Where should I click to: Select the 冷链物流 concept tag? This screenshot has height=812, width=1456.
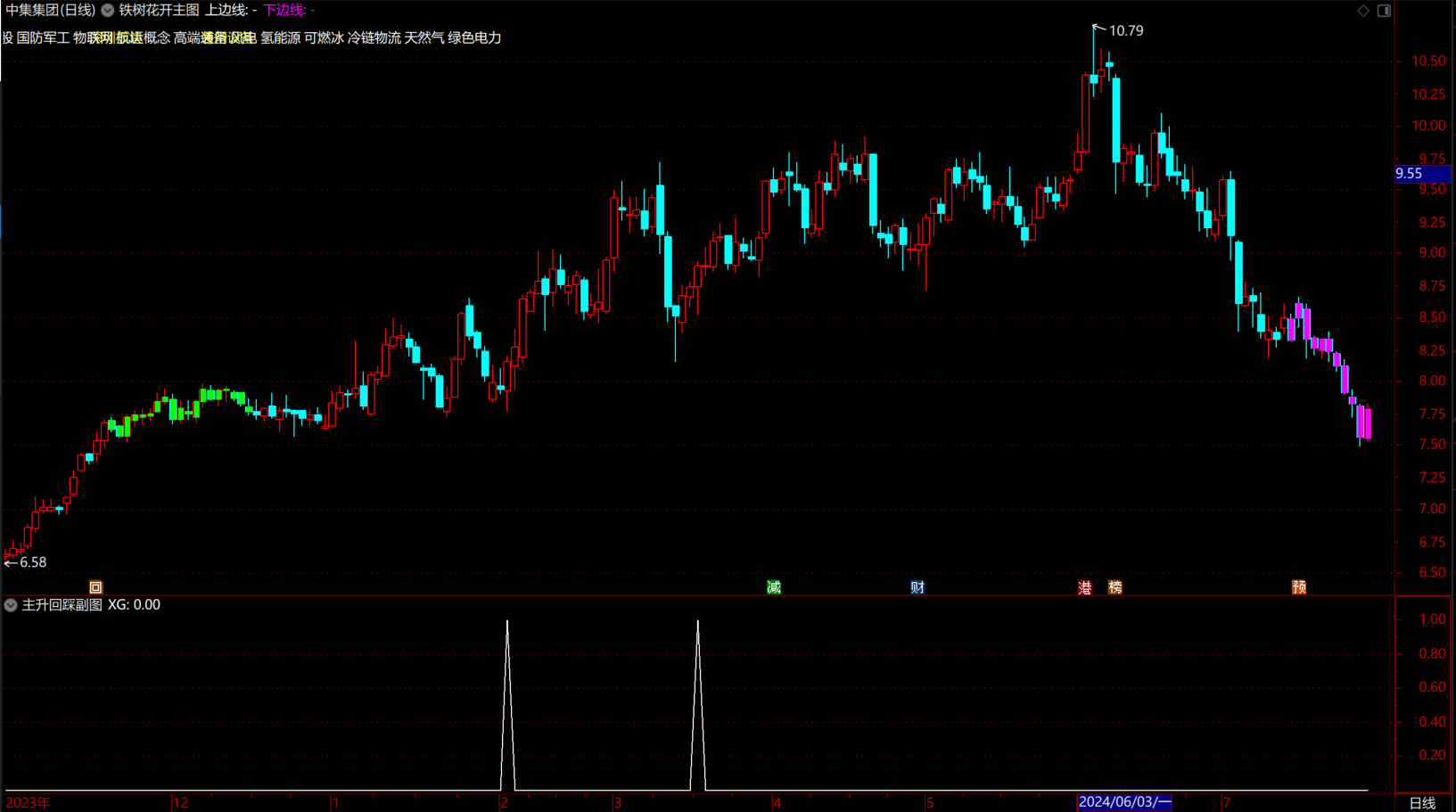point(374,37)
